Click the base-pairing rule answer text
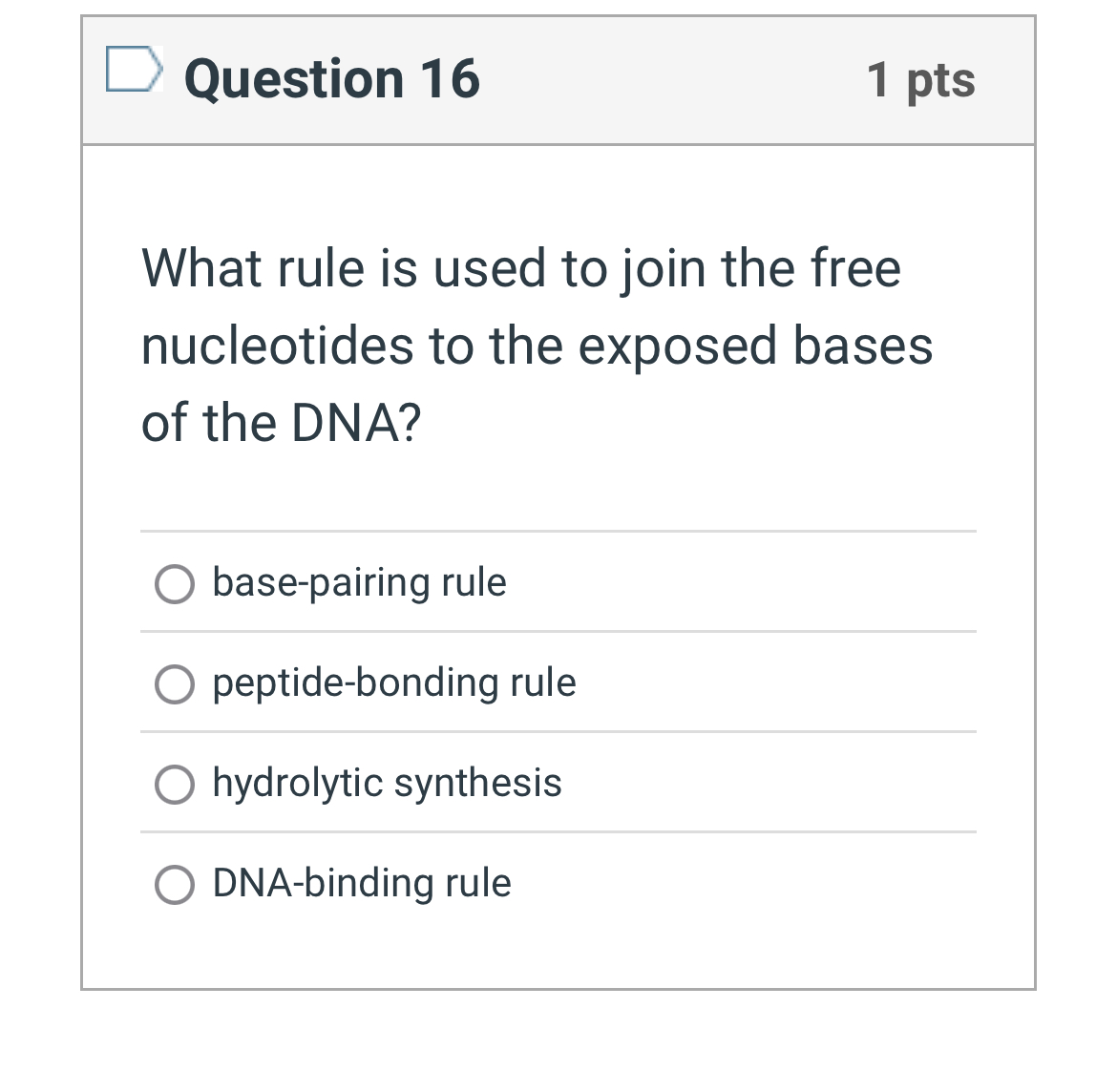1117x1092 pixels. point(360,582)
